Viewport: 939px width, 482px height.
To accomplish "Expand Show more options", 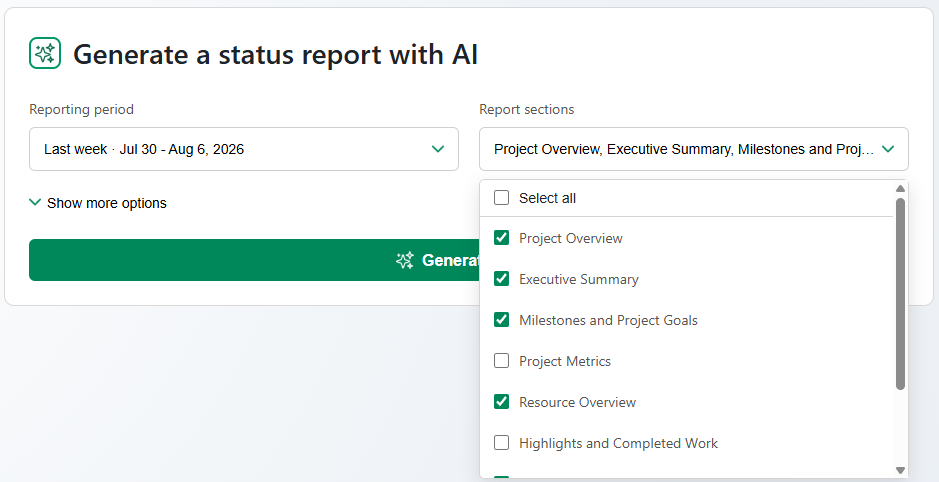I will point(98,203).
